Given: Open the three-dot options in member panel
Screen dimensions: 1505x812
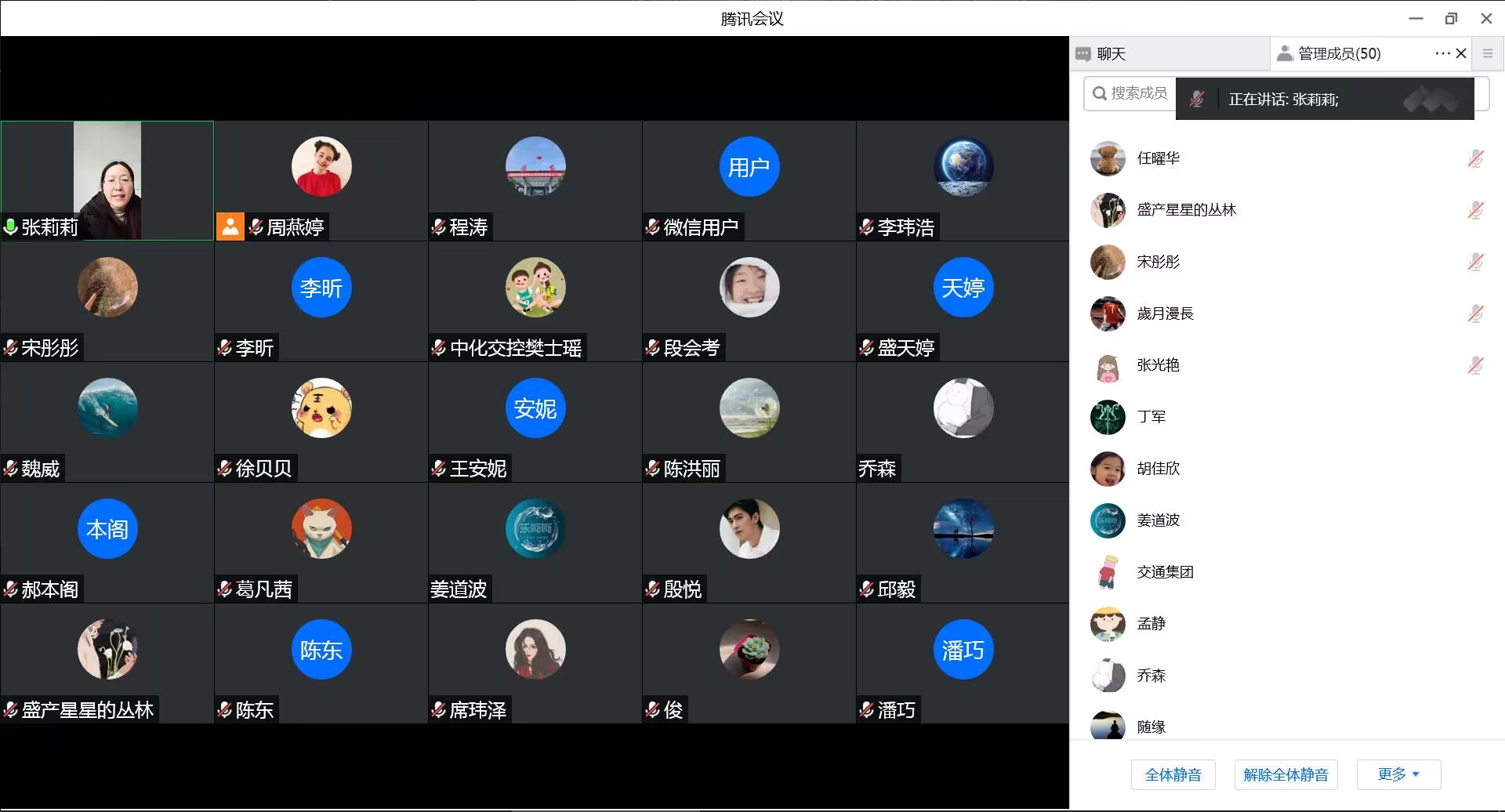Looking at the screenshot, I should (x=1442, y=53).
